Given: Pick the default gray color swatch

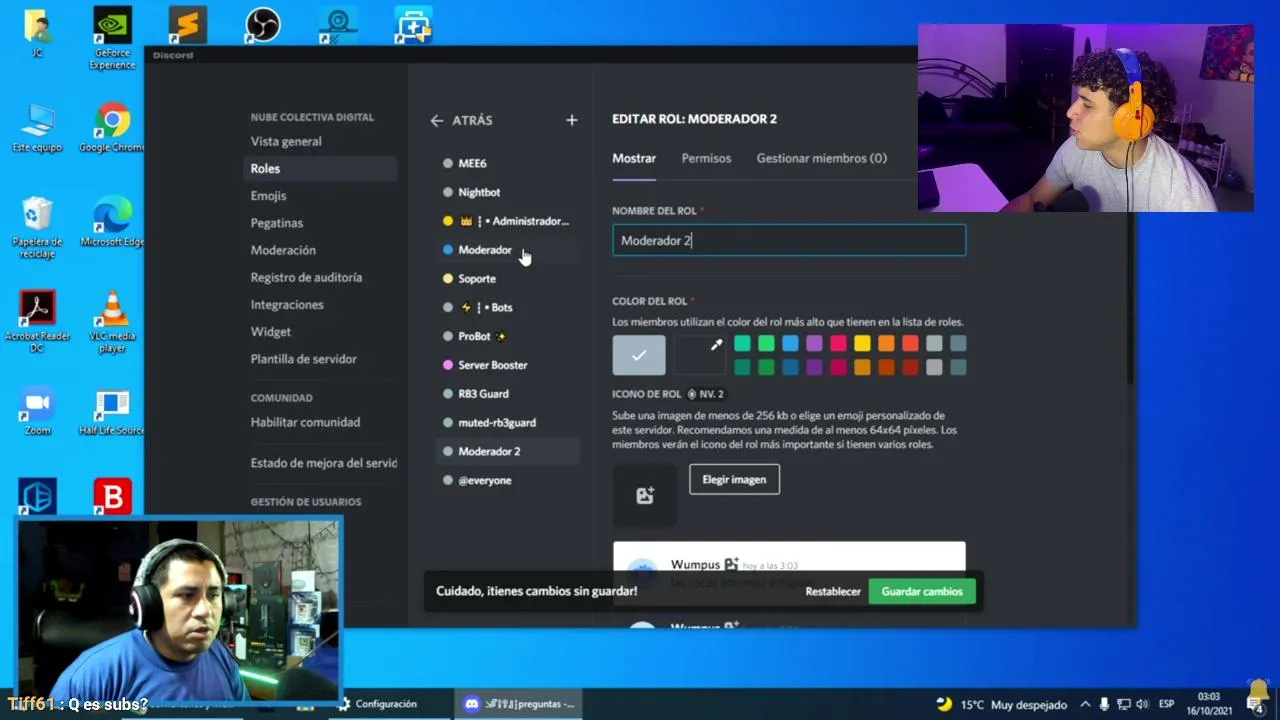Looking at the screenshot, I should click(x=639, y=355).
